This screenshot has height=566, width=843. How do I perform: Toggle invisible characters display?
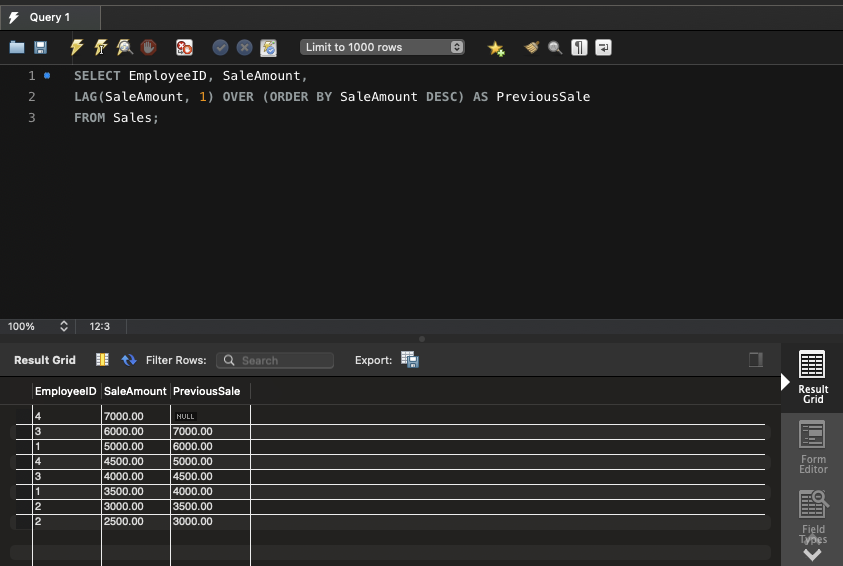click(x=579, y=47)
